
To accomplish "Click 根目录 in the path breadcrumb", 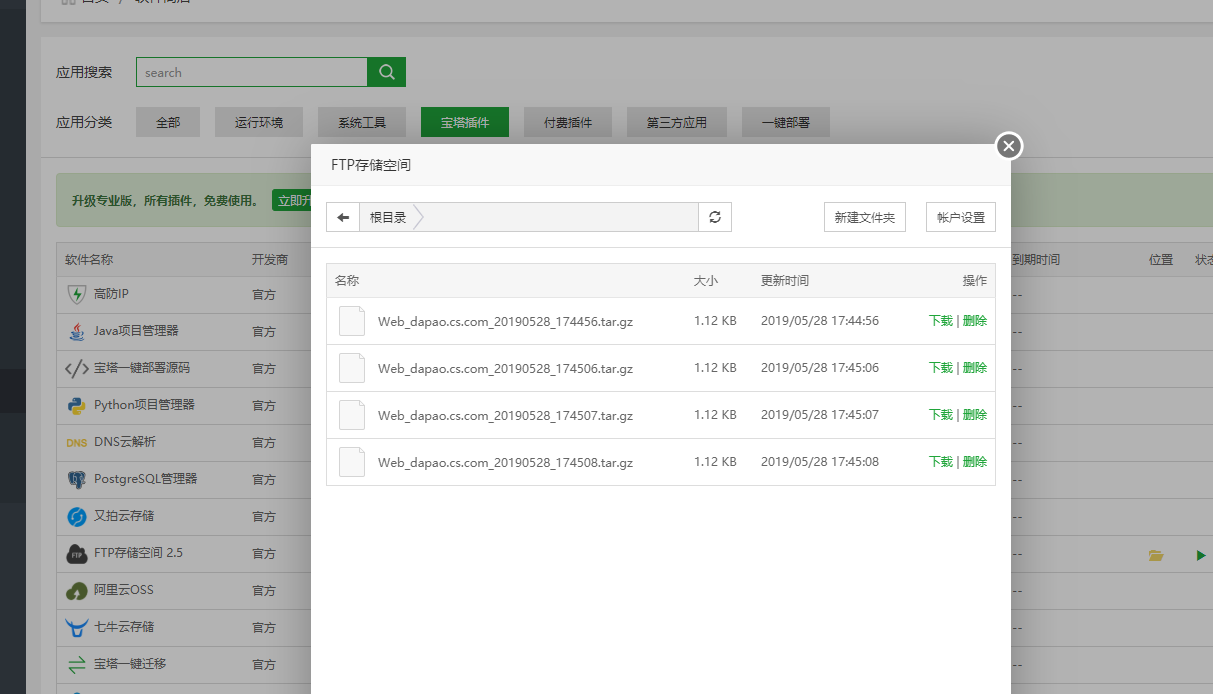I will pos(388,217).
